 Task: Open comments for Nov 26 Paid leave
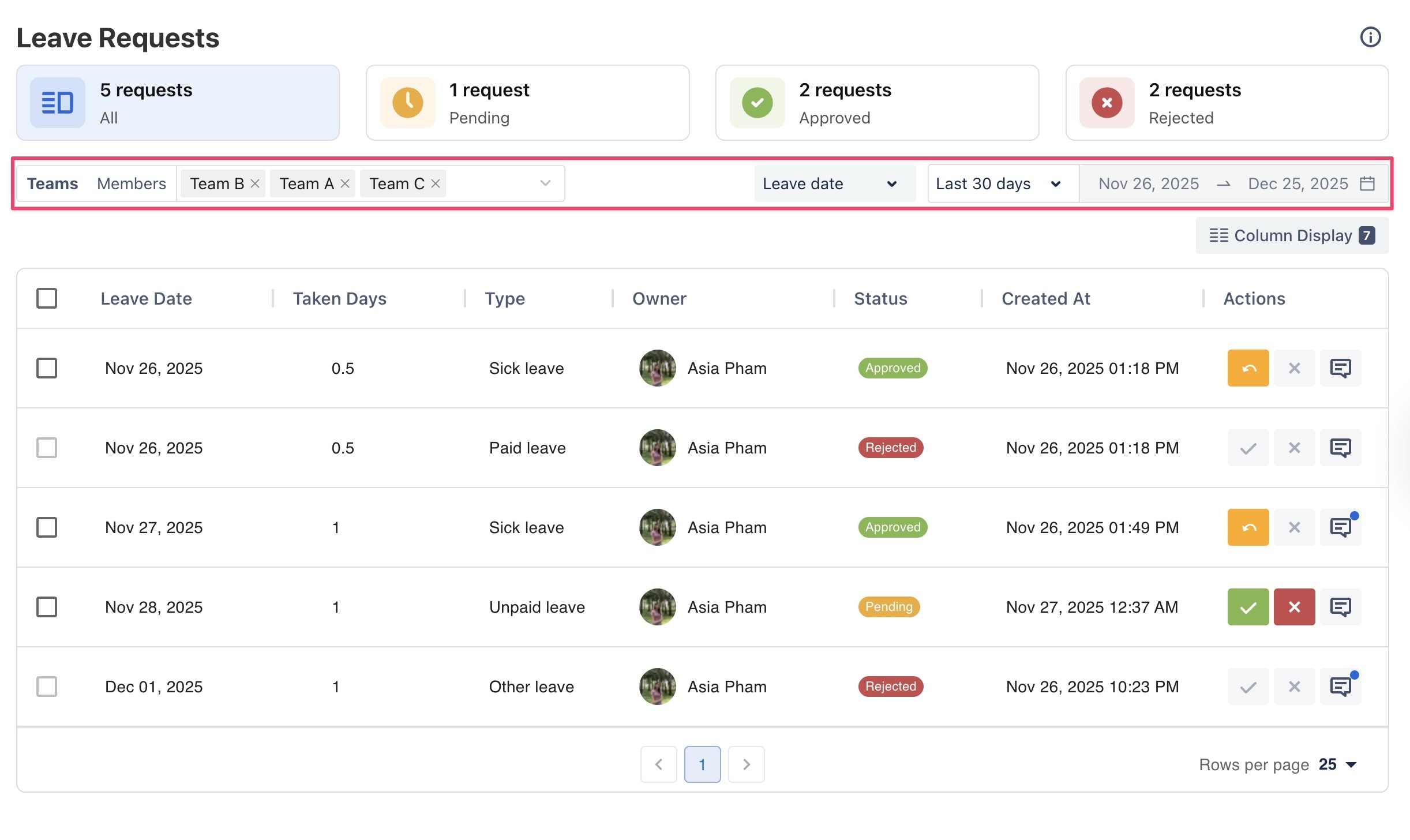1340,448
